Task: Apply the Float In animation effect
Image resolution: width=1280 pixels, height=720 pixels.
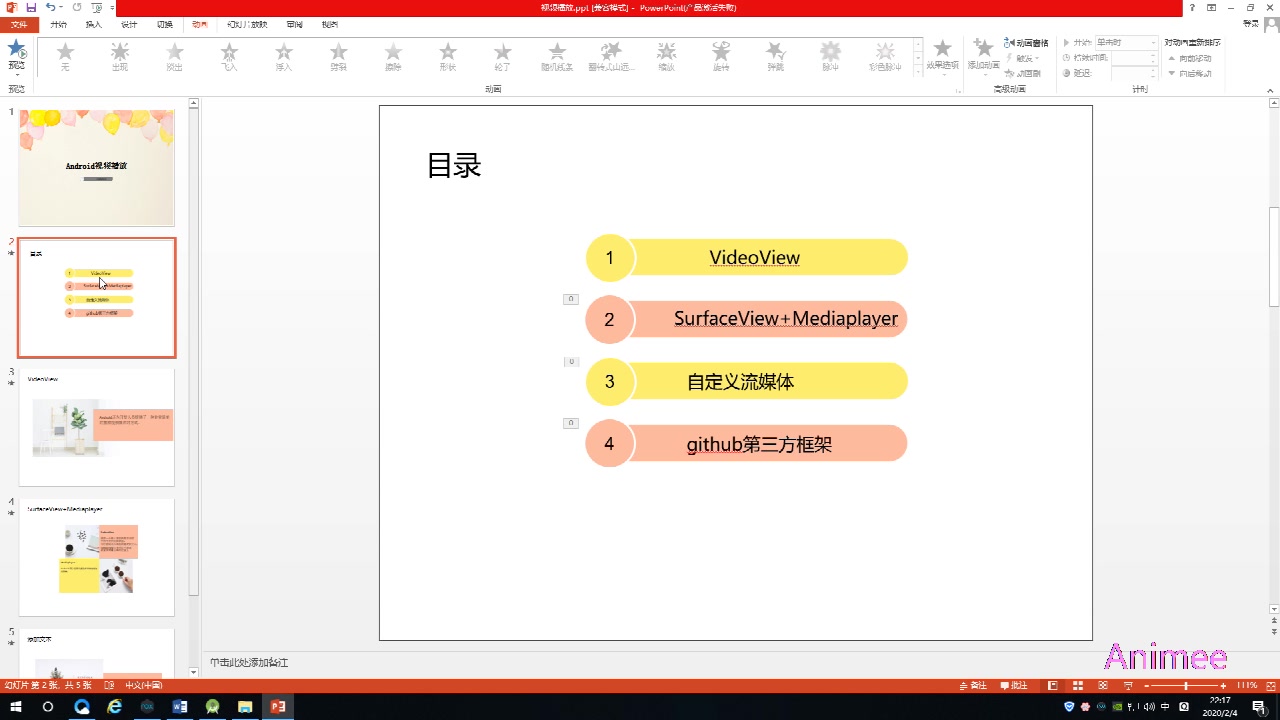Action: (284, 56)
